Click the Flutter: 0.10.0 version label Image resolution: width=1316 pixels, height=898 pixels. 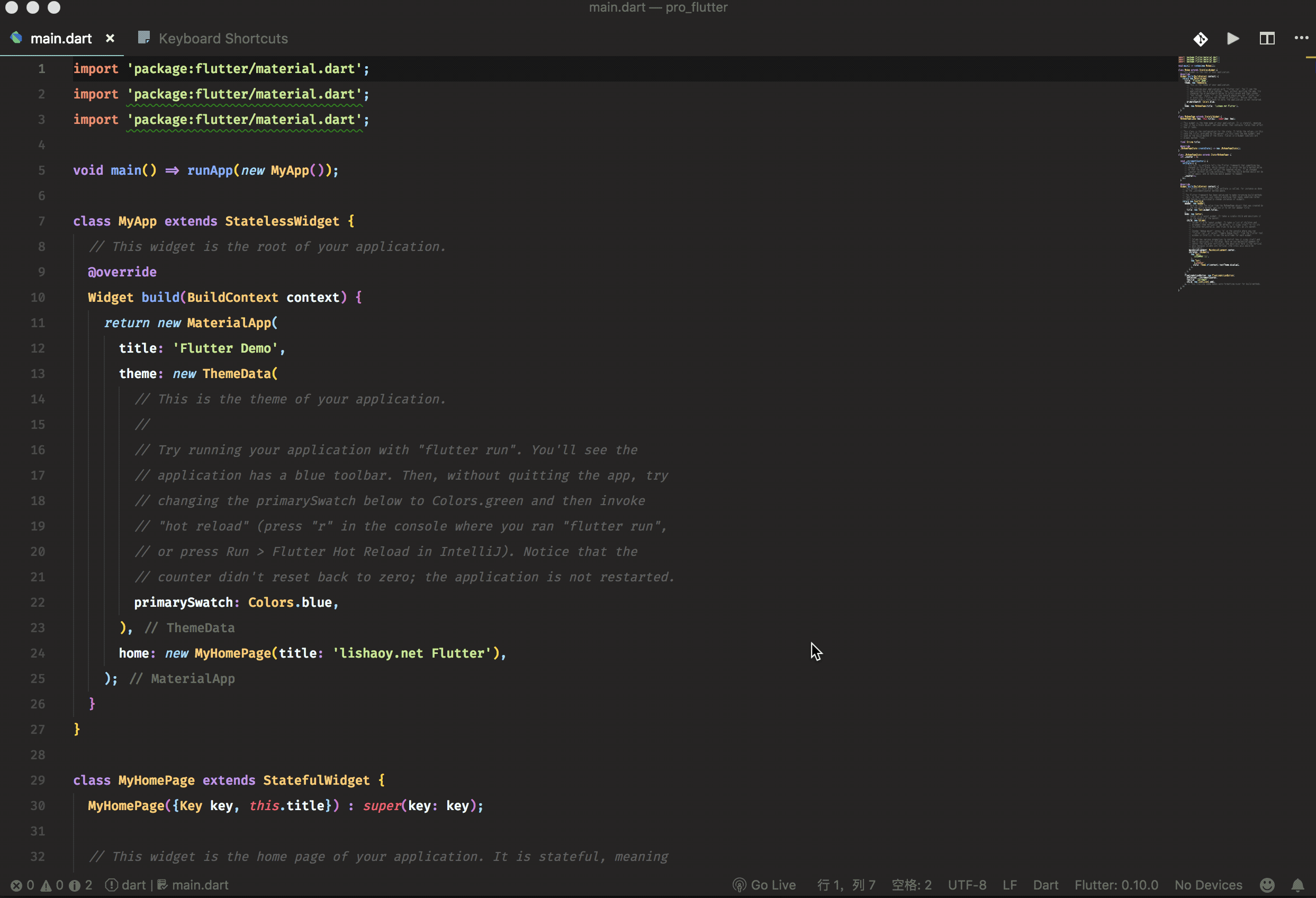(x=1116, y=885)
